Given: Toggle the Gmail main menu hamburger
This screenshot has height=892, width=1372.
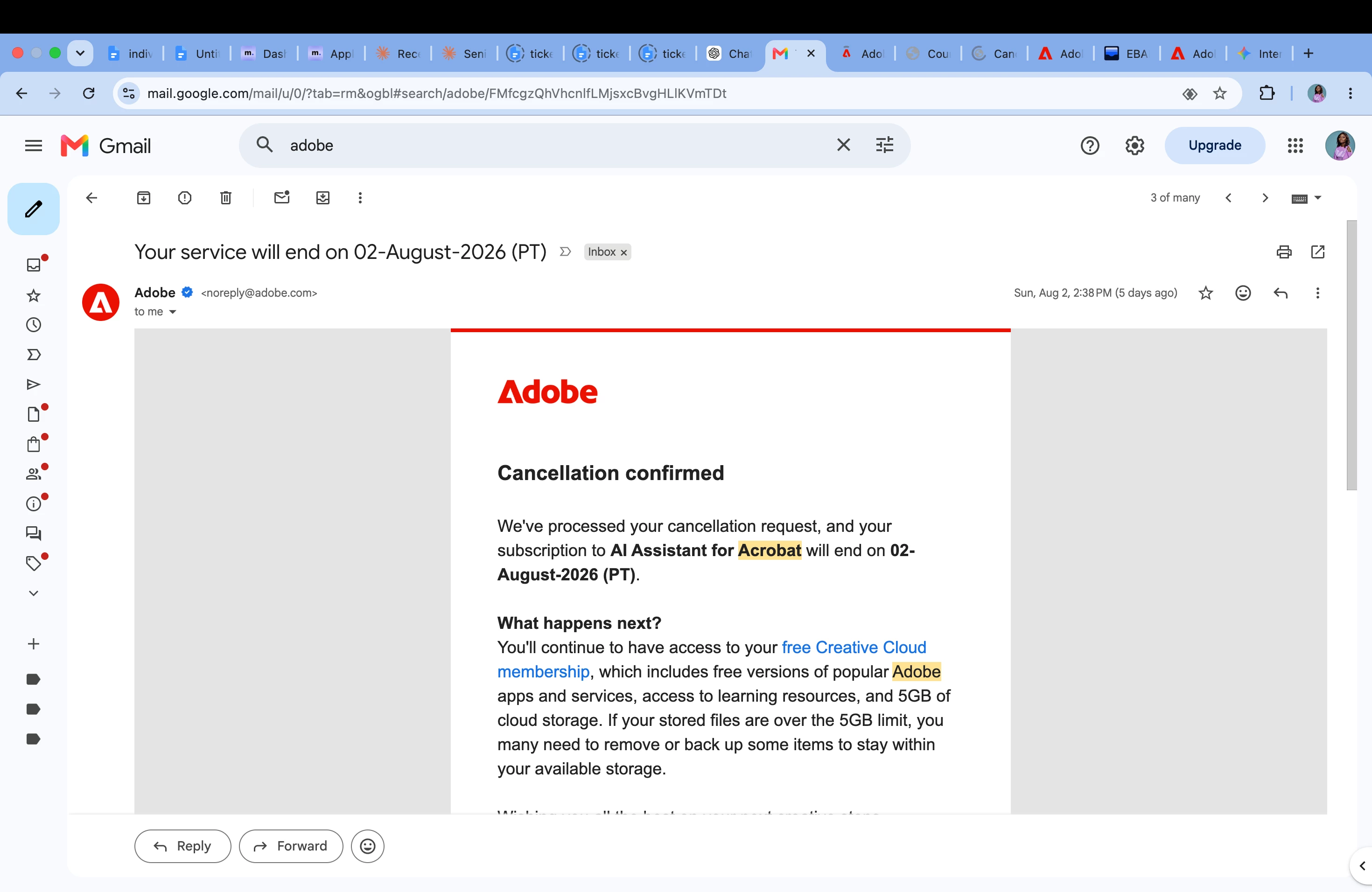Looking at the screenshot, I should click(34, 145).
